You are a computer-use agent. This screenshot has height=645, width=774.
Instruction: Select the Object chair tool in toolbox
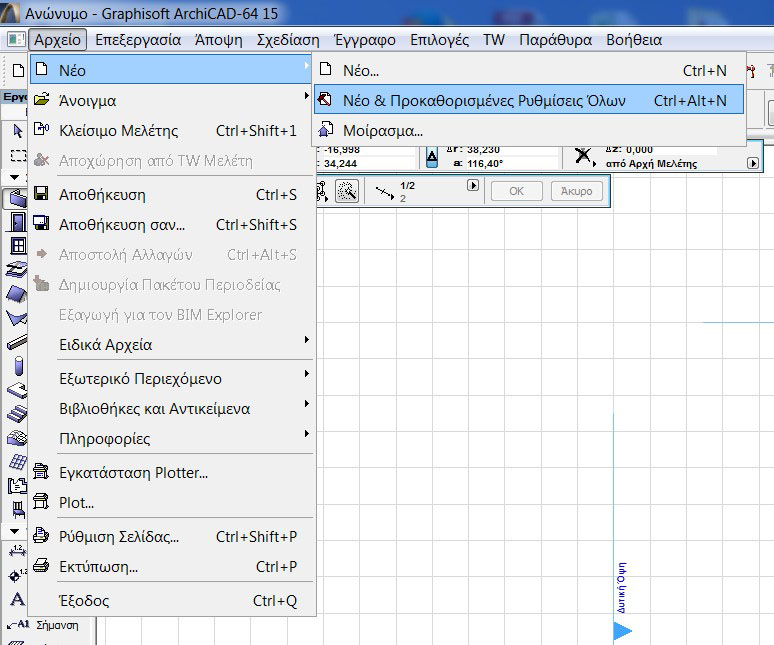tap(18, 510)
